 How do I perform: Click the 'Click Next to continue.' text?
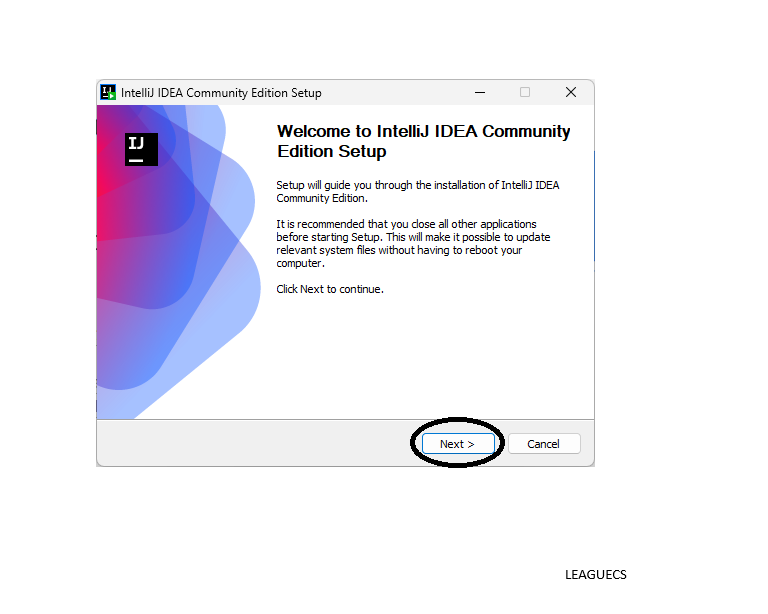pyautogui.click(x=330, y=289)
